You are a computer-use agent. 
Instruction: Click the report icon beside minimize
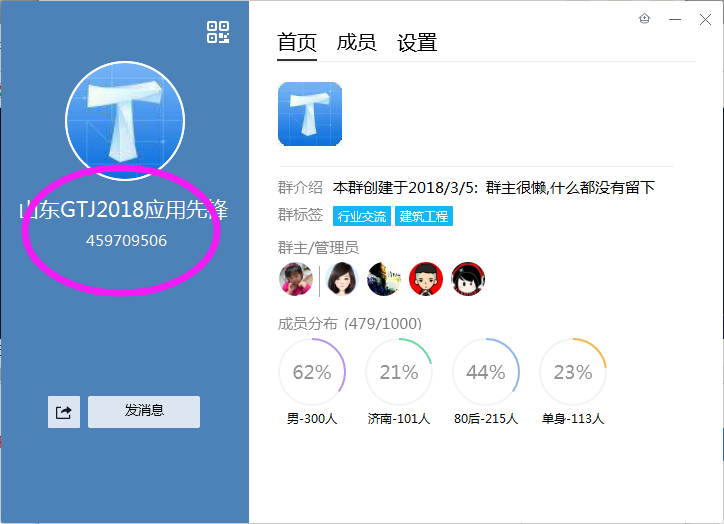tap(645, 19)
